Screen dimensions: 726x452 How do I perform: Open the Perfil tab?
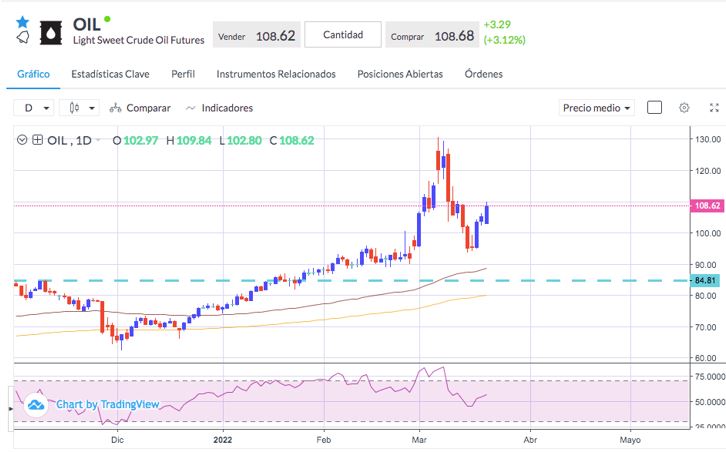(x=183, y=74)
